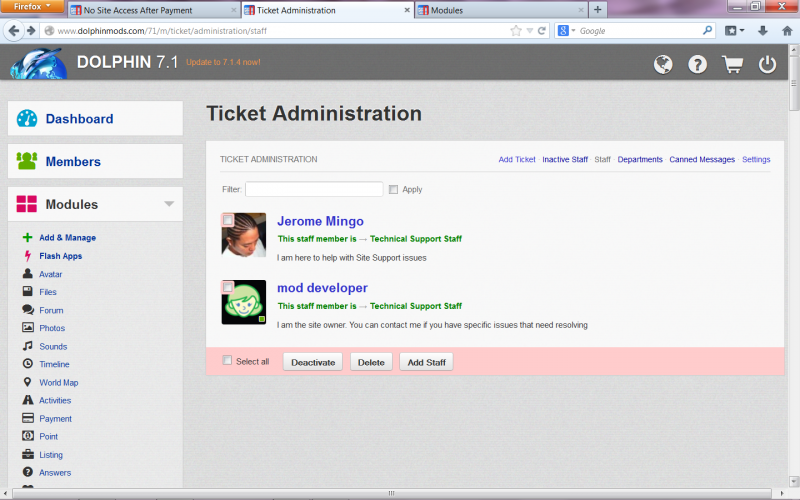Click the Filter text field

[x=314, y=189]
